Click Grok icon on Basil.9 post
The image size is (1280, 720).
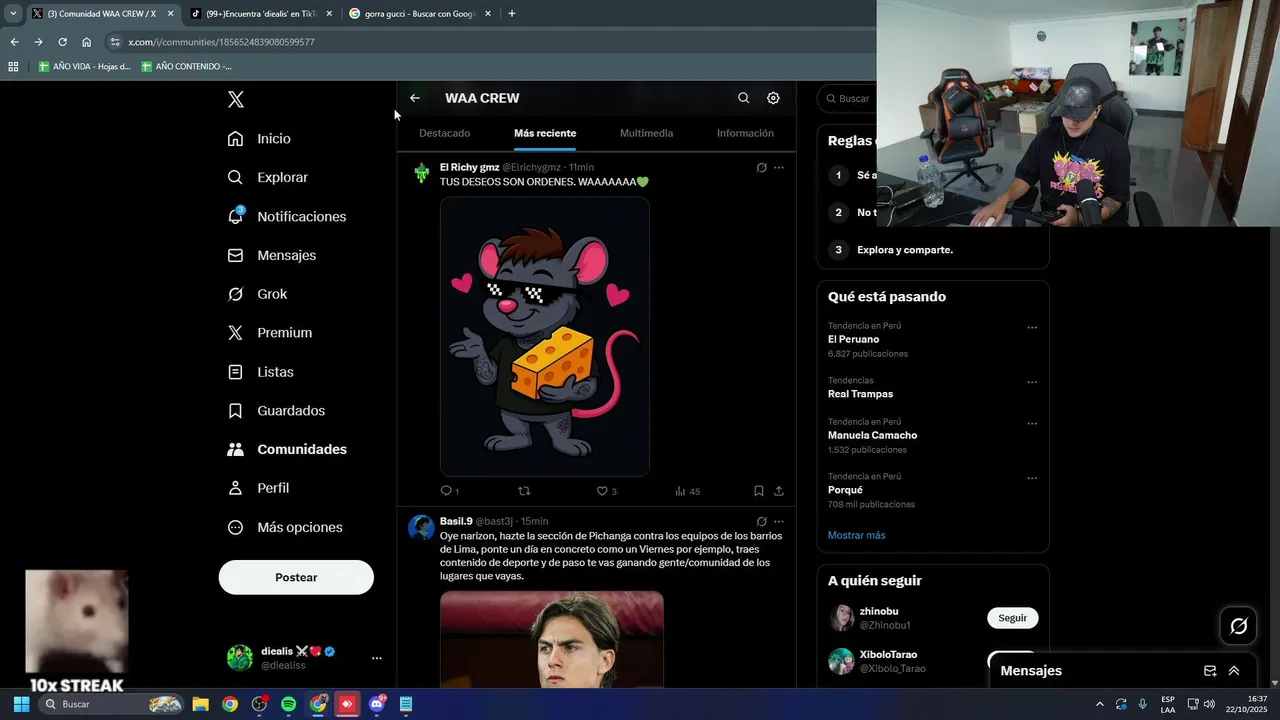[x=762, y=522]
